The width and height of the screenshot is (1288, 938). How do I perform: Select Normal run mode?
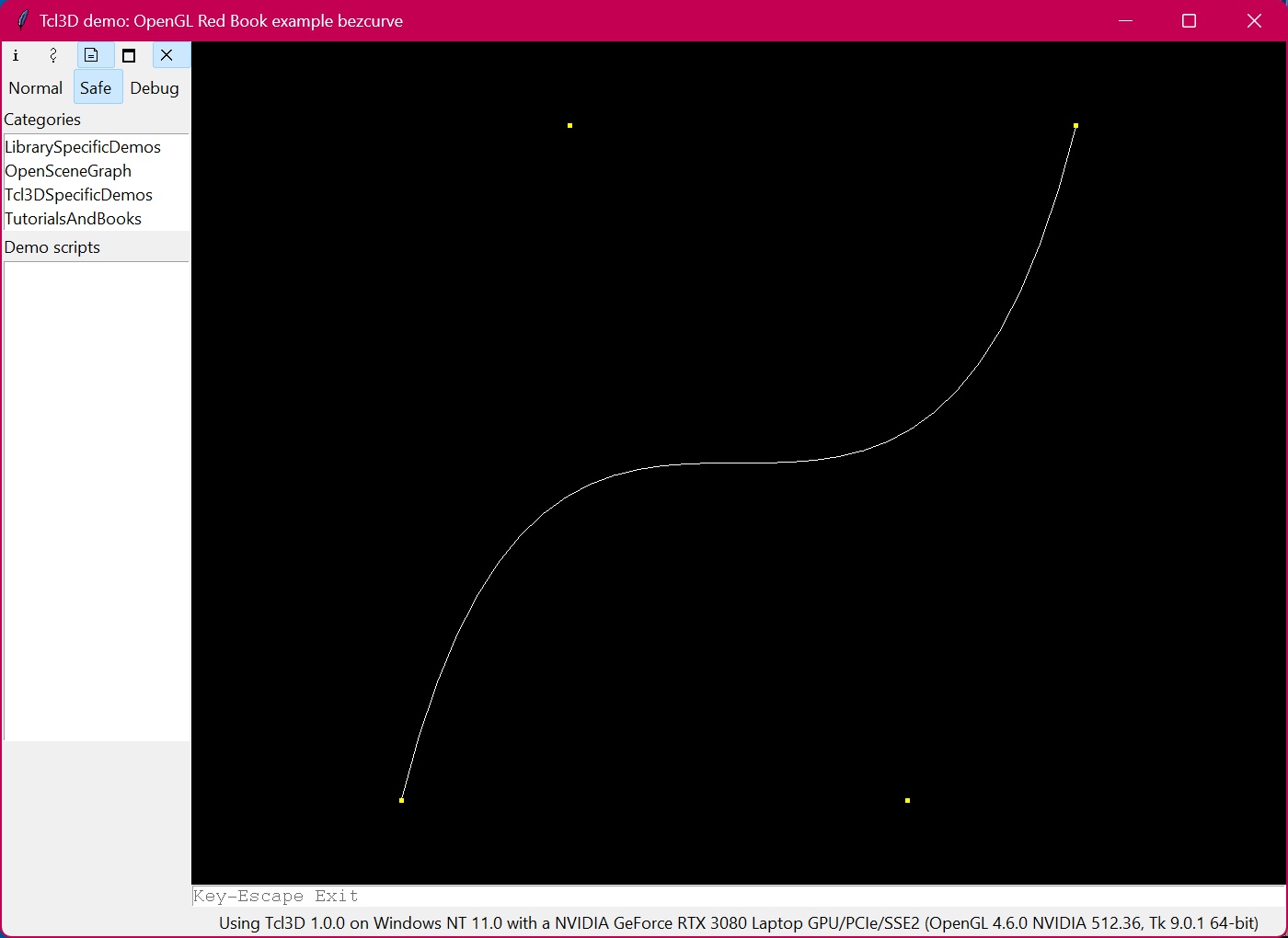tap(36, 88)
